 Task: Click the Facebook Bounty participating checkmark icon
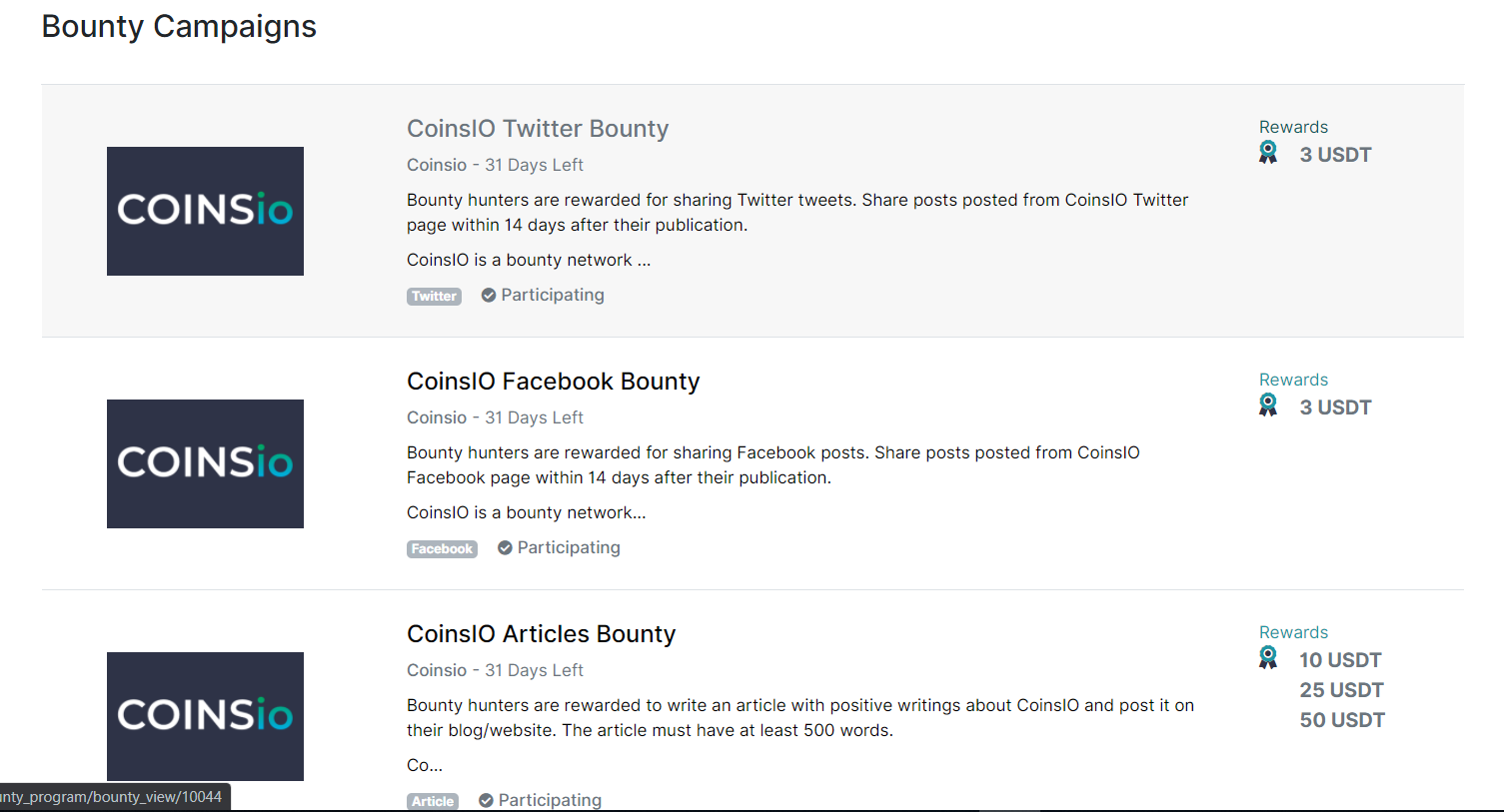pos(505,548)
